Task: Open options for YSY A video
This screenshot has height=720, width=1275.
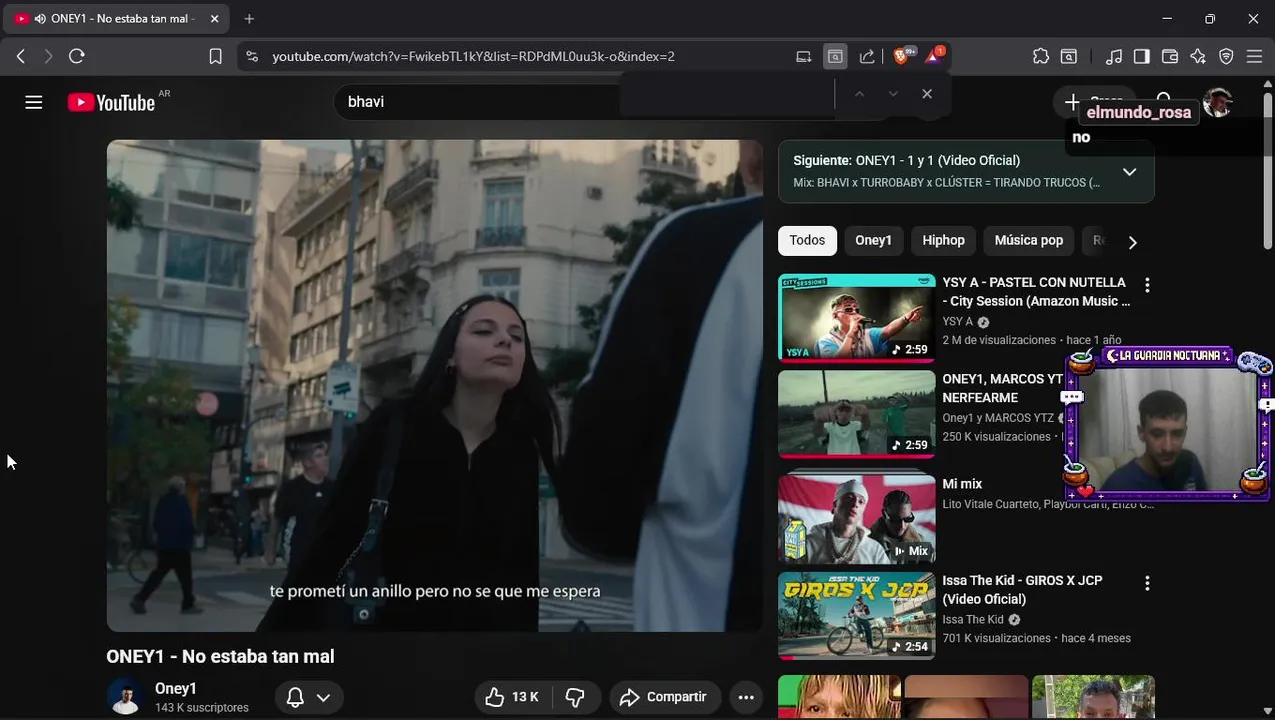Action: pyautogui.click(x=1147, y=285)
